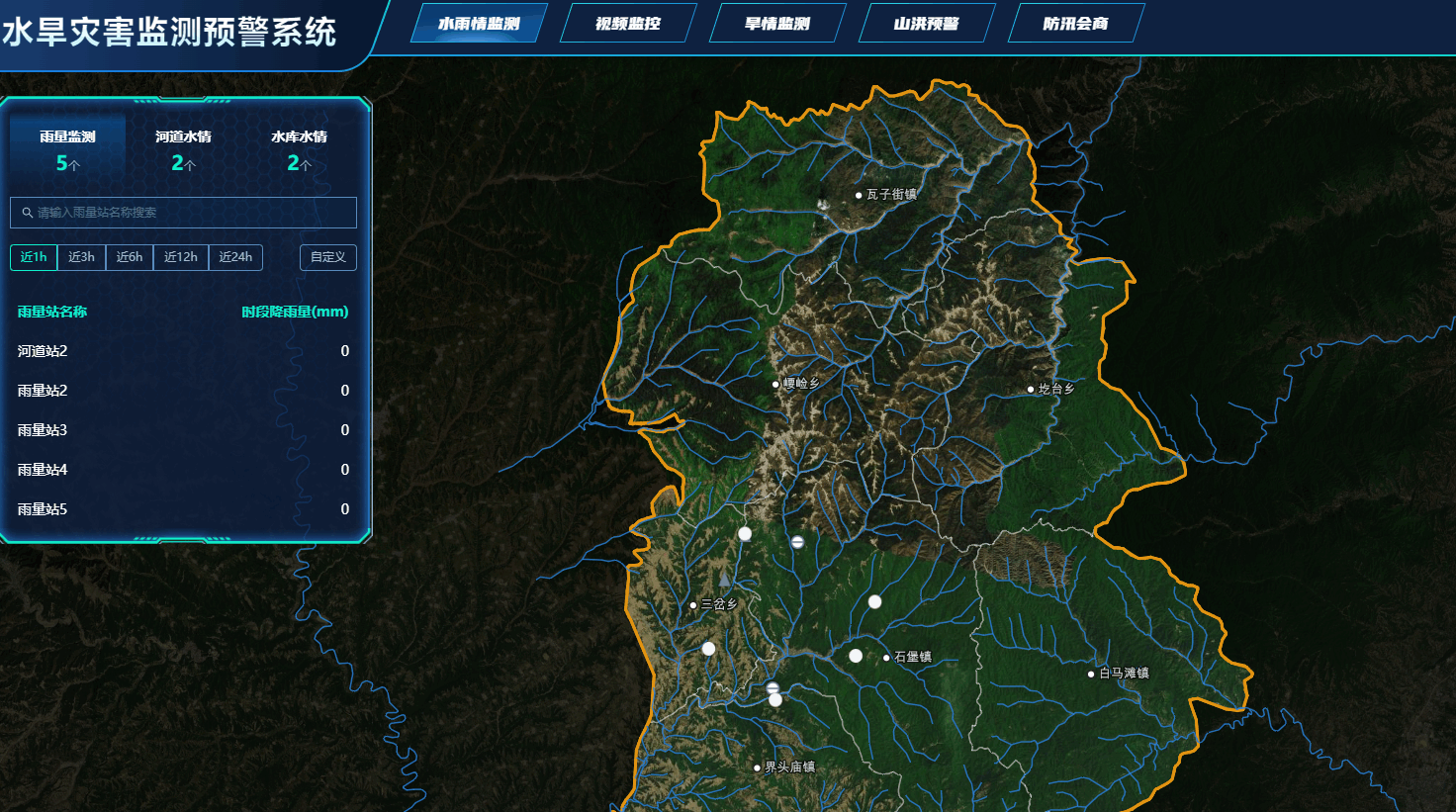Click the 瓦子街镇 town label on map
1456x812 pixels.
pyautogui.click(x=891, y=195)
